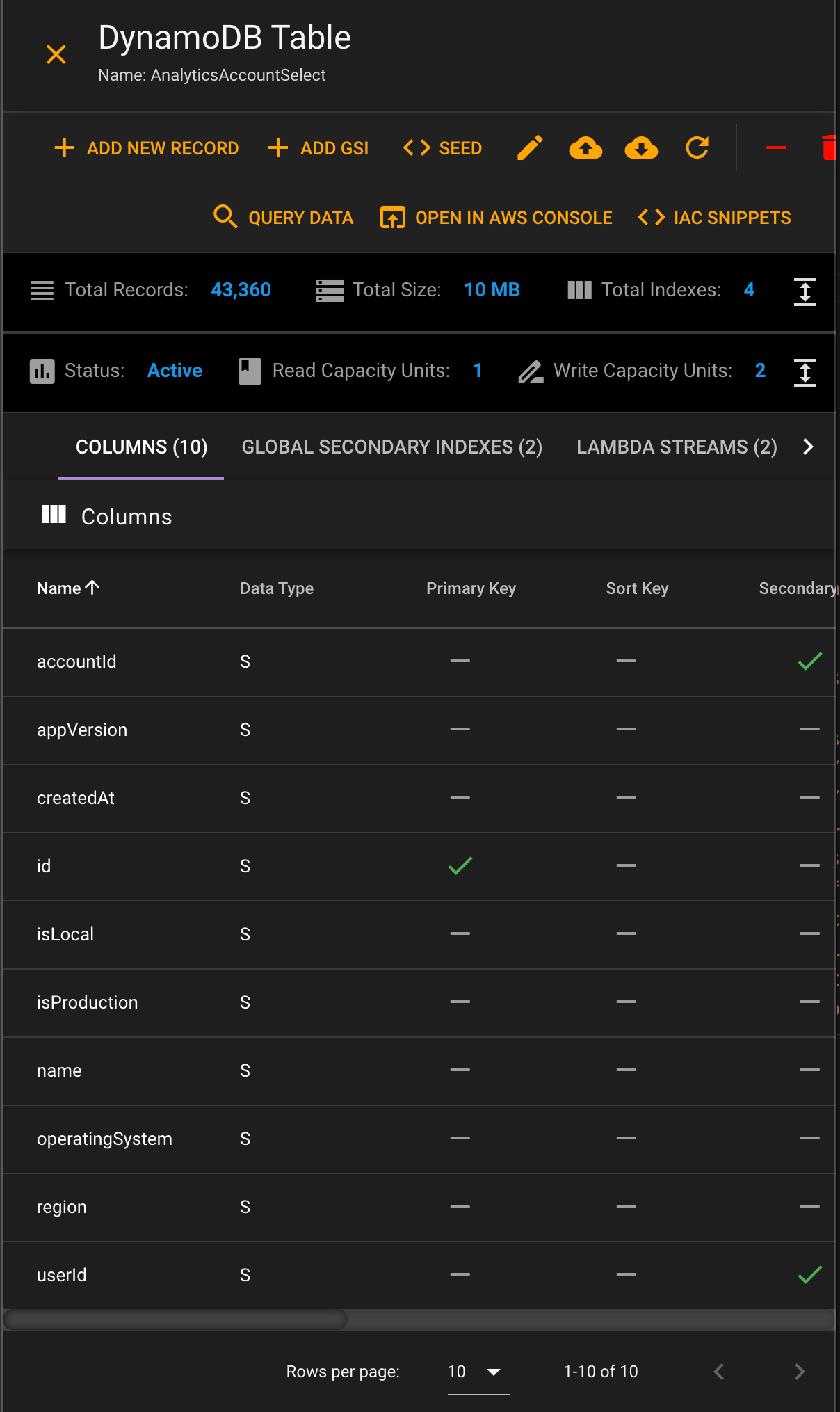Viewport: 840px width, 1412px height.
Task: Refresh the table with reload icon
Action: pyautogui.click(x=697, y=148)
